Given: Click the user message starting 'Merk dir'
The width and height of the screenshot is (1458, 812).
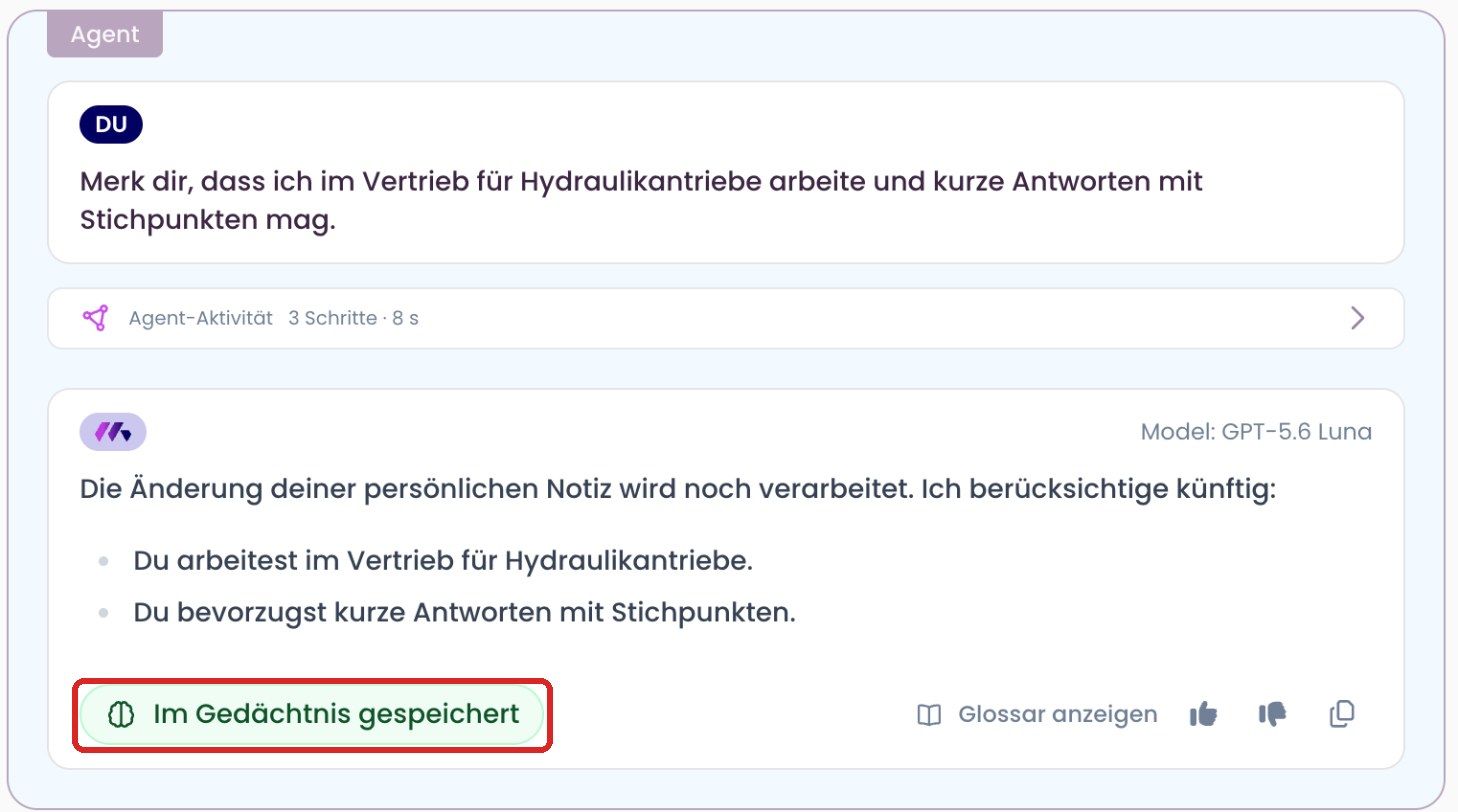Looking at the screenshot, I should coord(641,201).
